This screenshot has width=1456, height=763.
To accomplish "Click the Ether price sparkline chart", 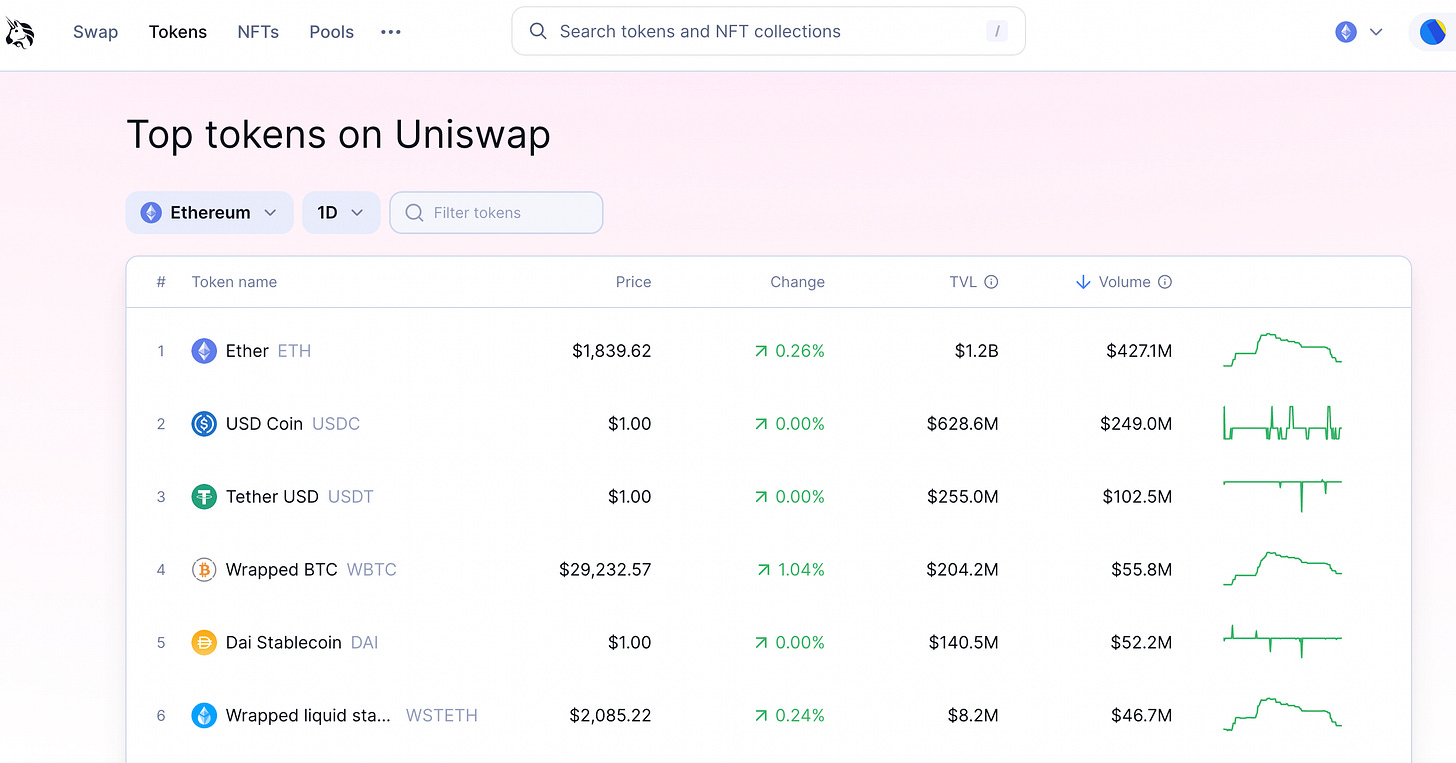I will click(x=1282, y=350).
